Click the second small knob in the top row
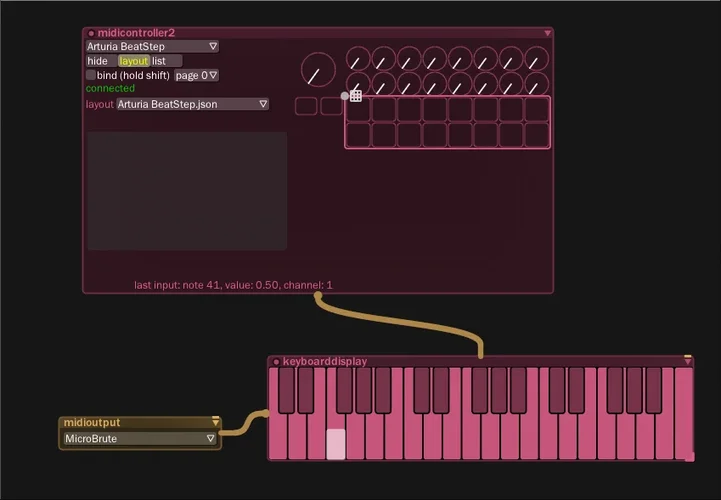Viewport: 721px width, 500px height. 383,59
